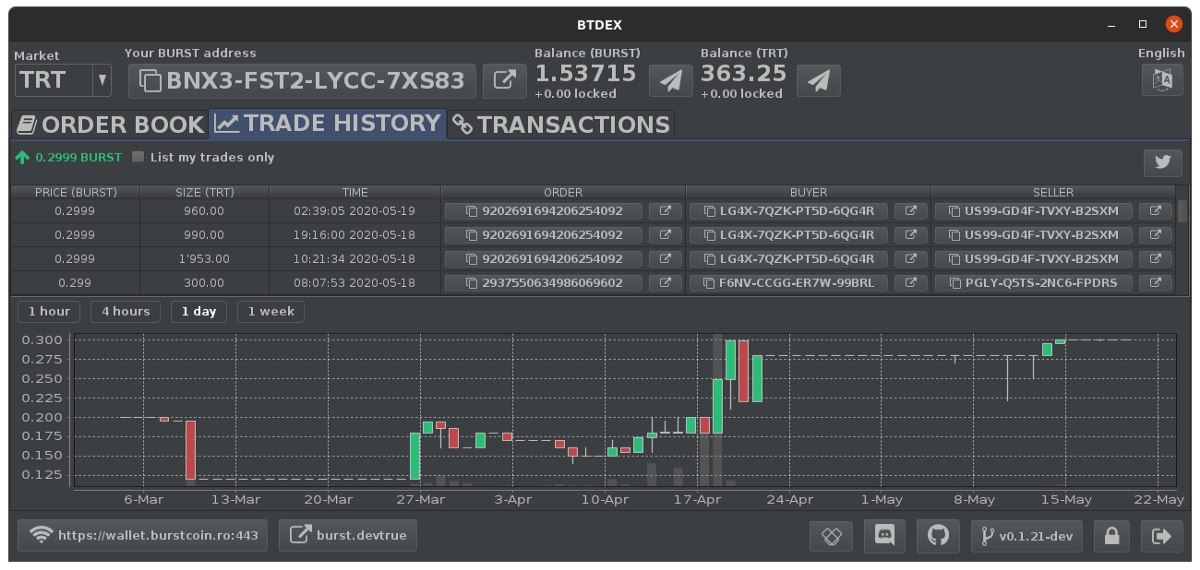The height and width of the screenshot is (570, 1200).
Task: Copy buyer address F6NV-CCGG-ER7W-99BRL
Action: (788, 283)
